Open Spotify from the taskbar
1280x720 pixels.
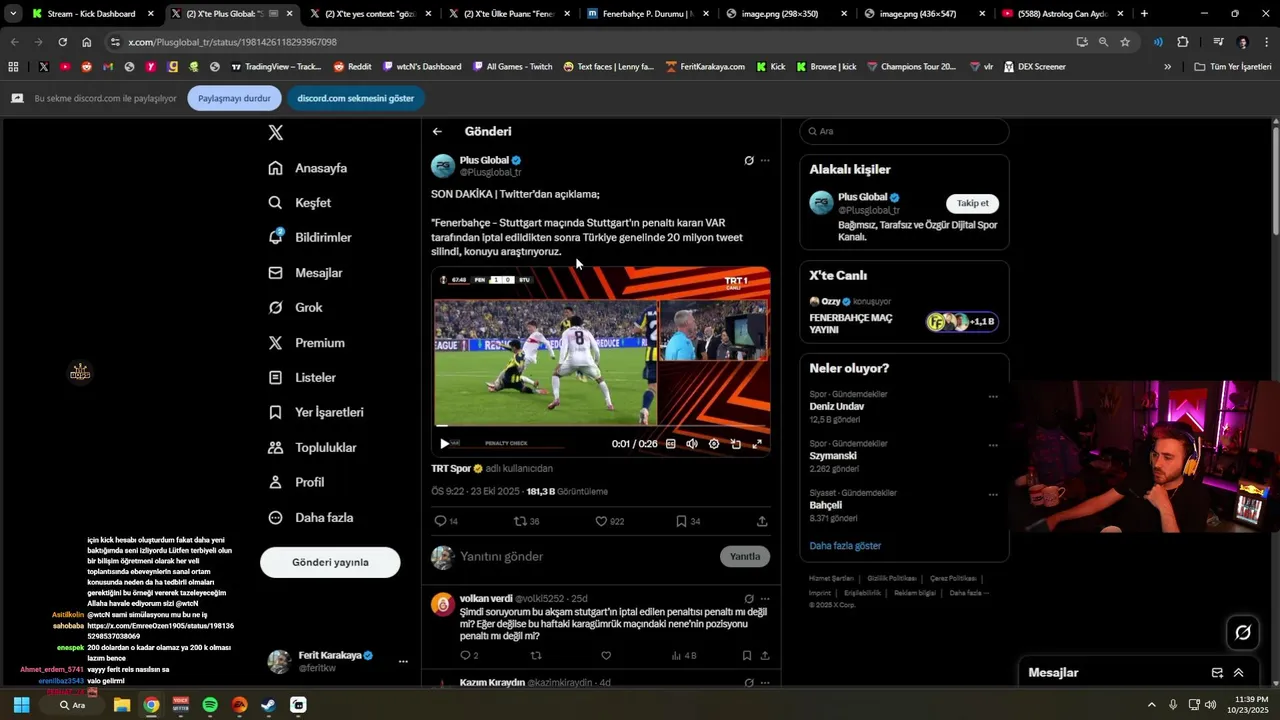(210, 705)
